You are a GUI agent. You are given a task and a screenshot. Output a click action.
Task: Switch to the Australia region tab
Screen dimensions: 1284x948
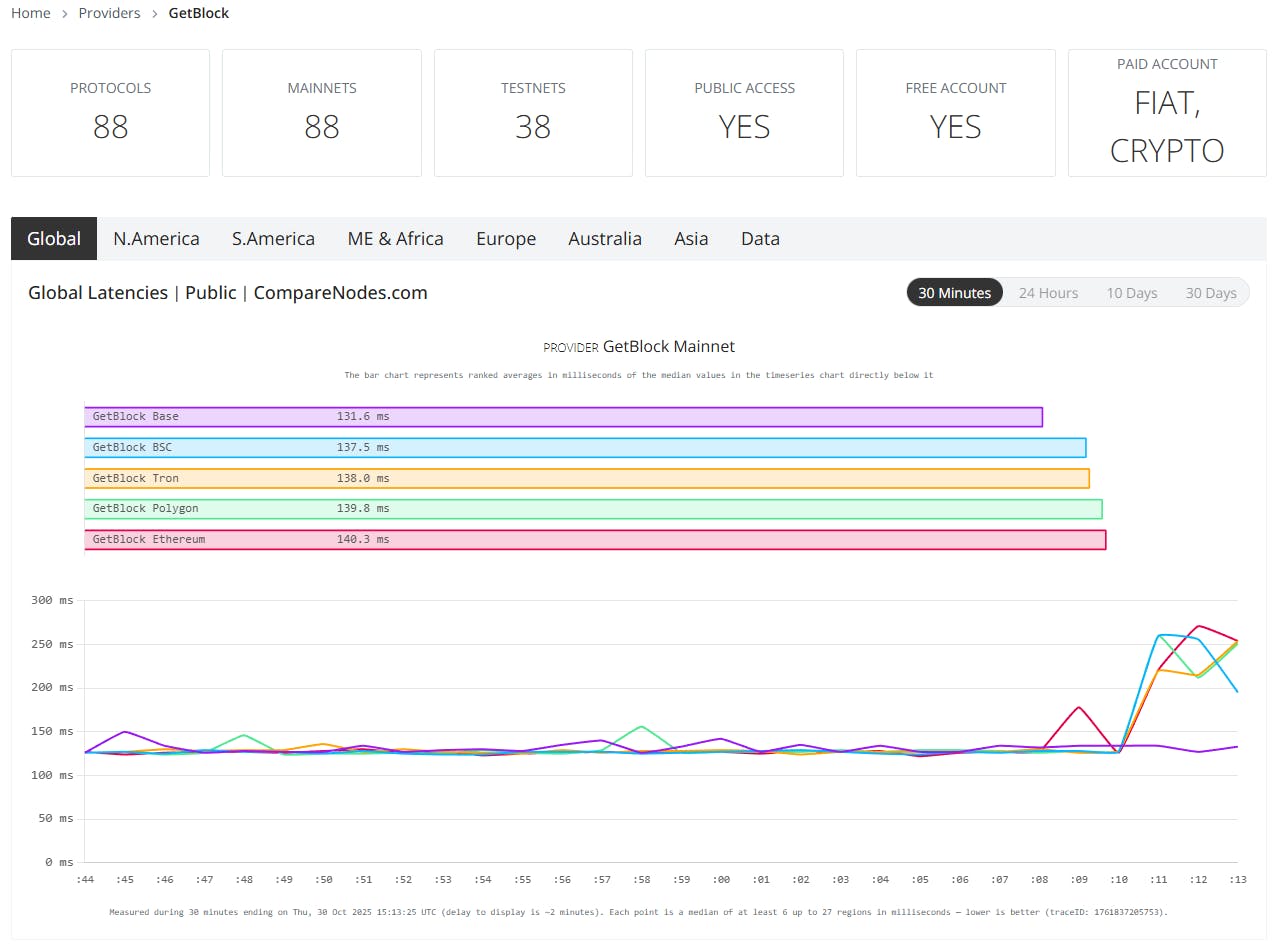605,238
